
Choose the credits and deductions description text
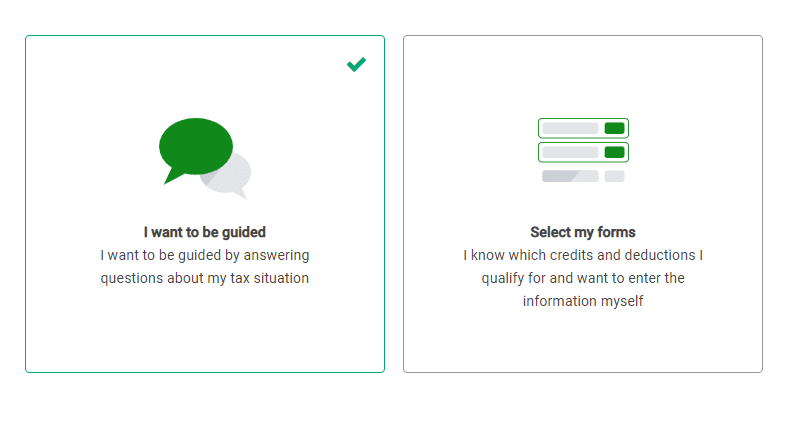[583, 278]
